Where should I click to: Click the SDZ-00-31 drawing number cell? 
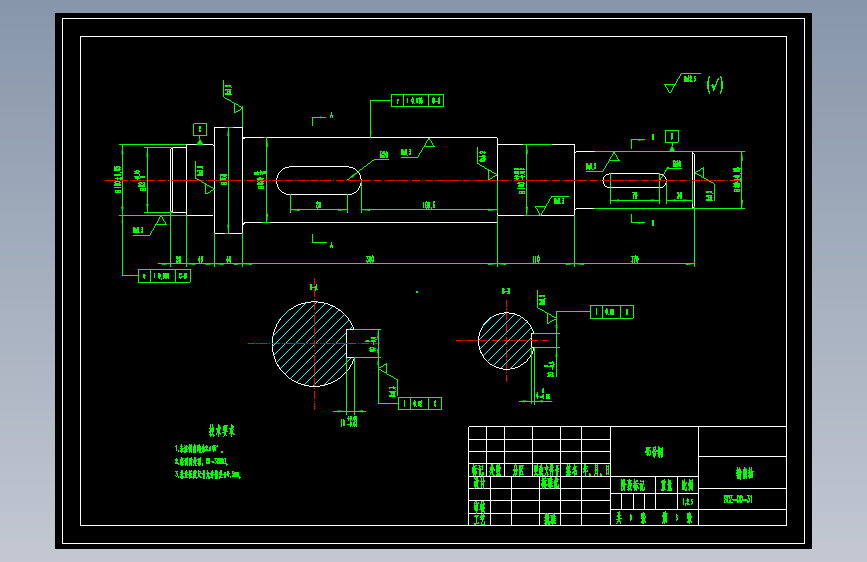[742, 499]
